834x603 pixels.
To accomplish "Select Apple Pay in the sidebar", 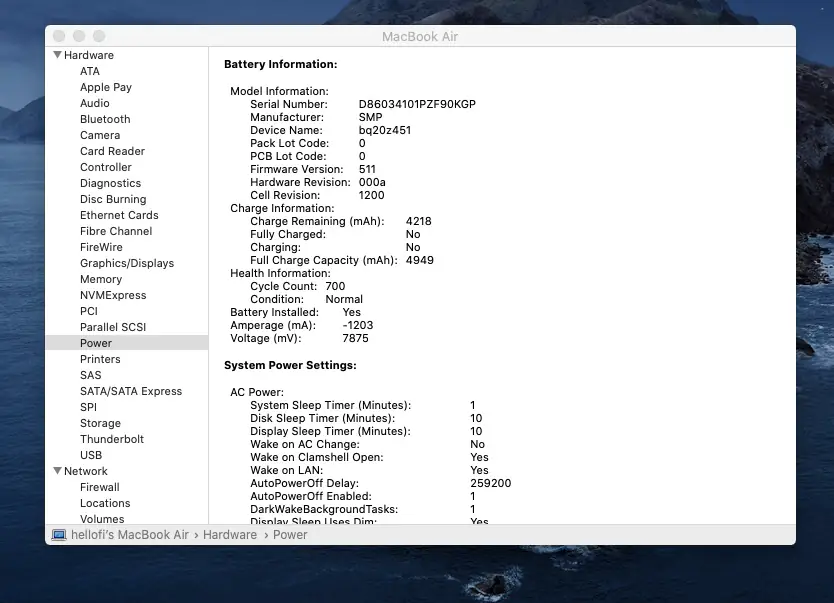I will [106, 87].
